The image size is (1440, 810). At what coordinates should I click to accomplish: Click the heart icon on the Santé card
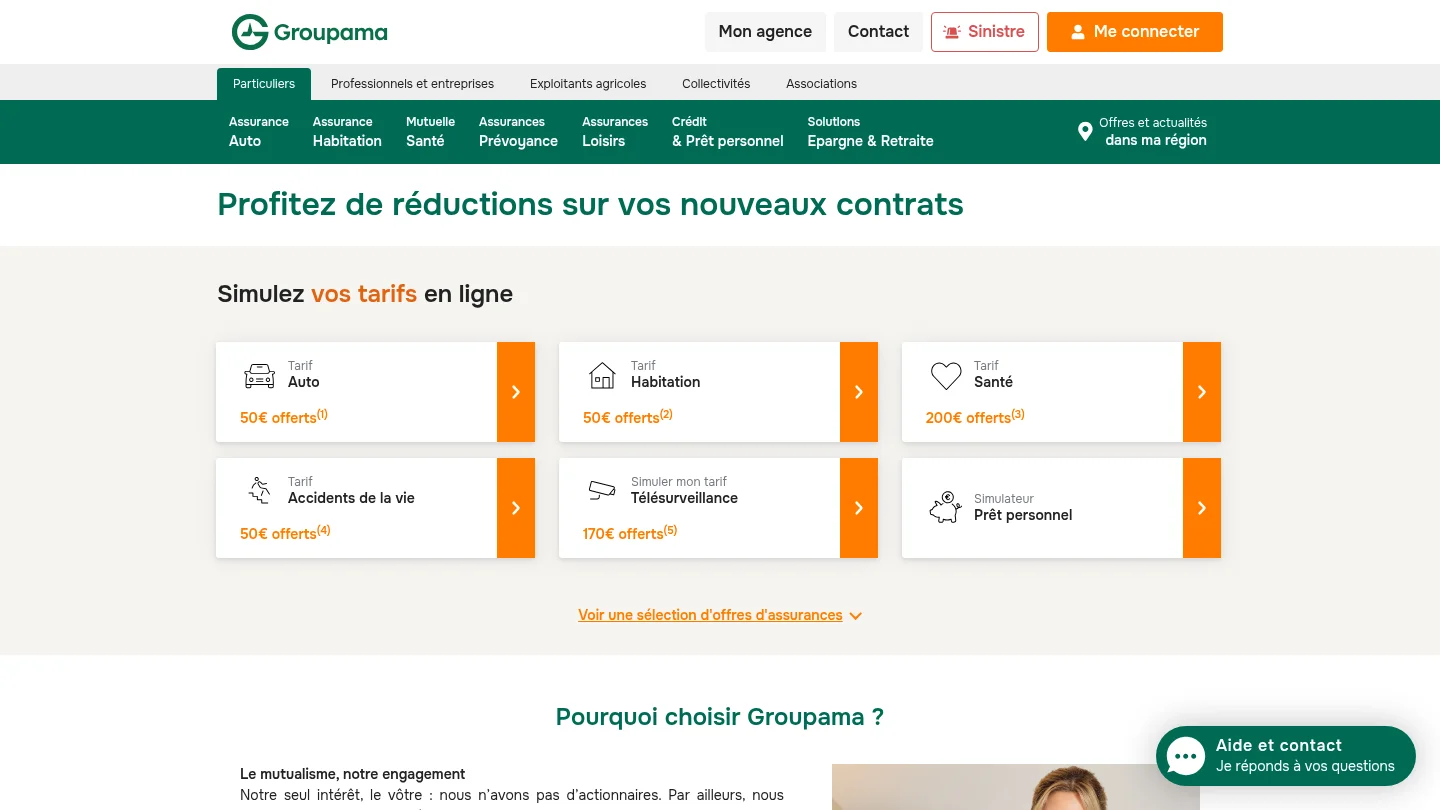click(x=946, y=376)
